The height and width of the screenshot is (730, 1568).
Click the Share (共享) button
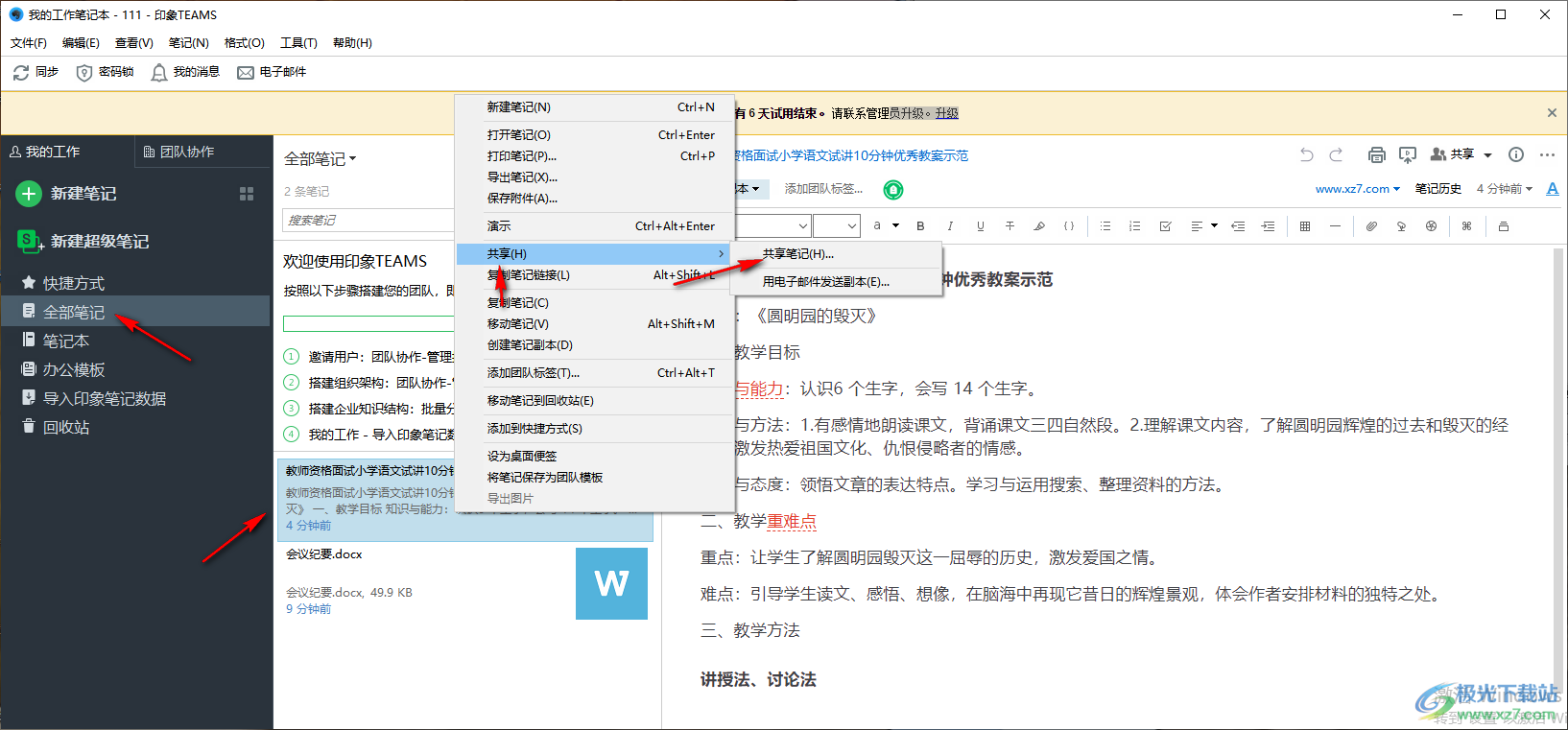pyautogui.click(x=1453, y=154)
